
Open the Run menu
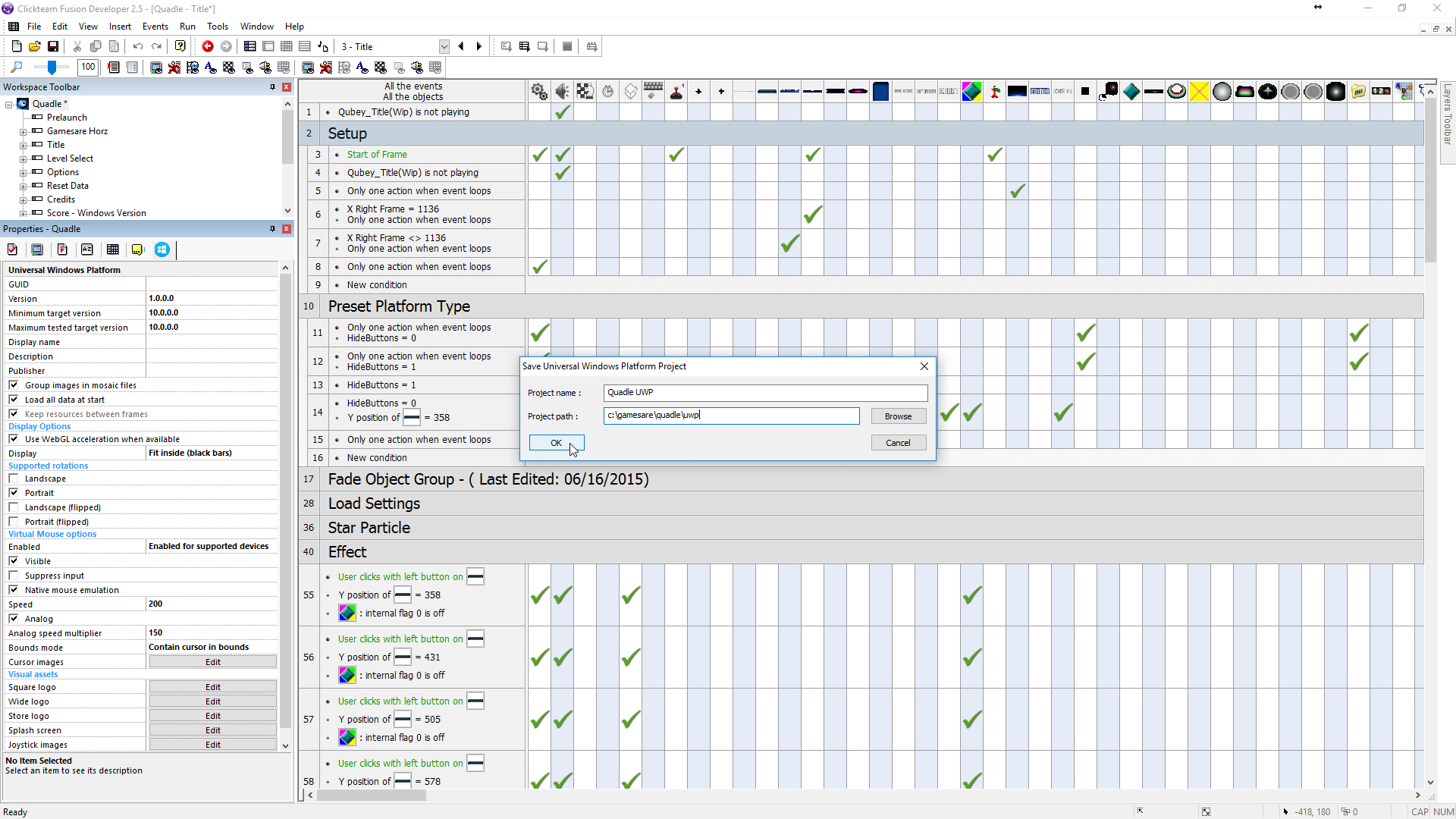[187, 26]
